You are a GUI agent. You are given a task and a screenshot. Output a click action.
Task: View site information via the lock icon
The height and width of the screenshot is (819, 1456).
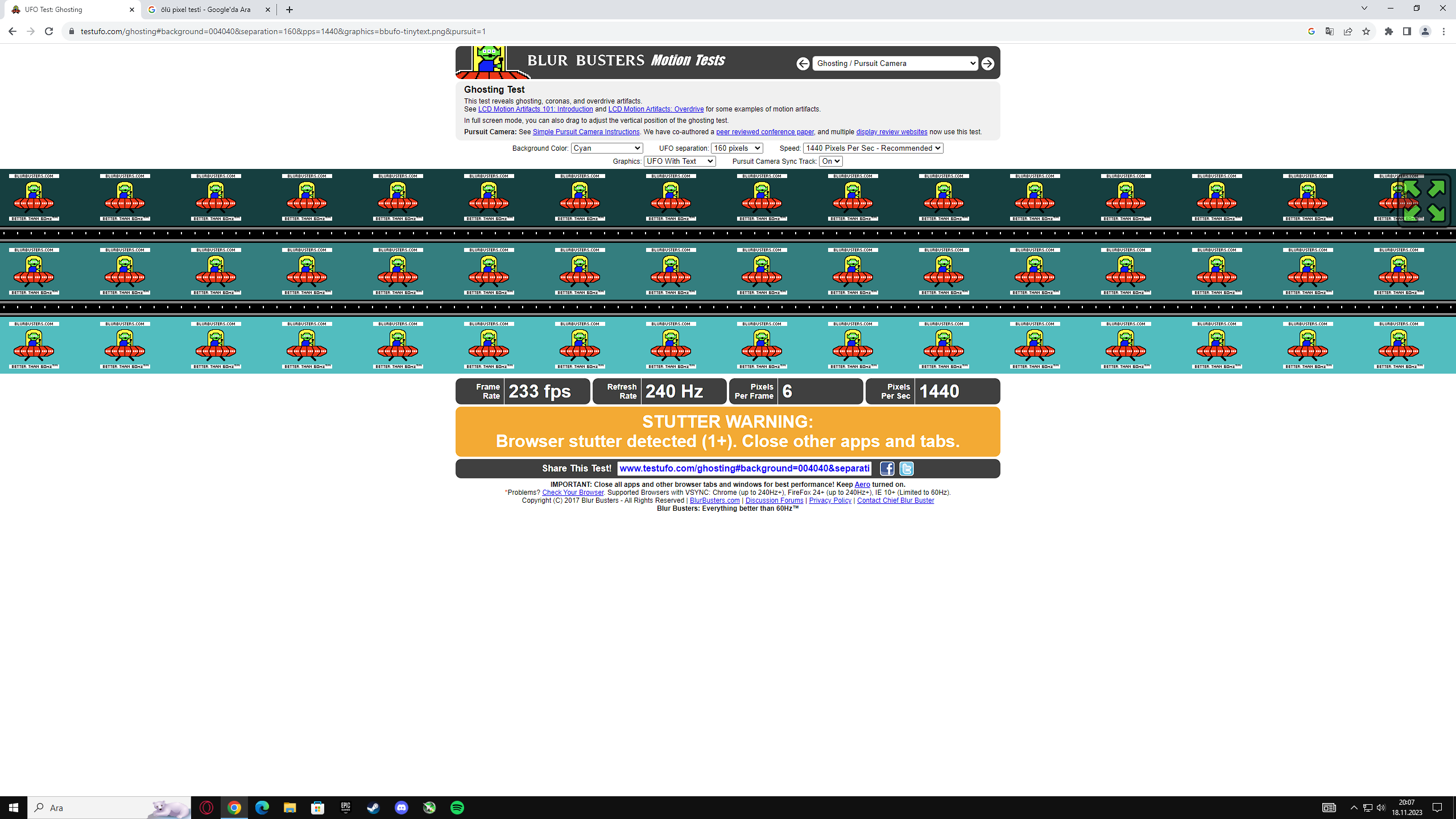[x=71, y=31]
